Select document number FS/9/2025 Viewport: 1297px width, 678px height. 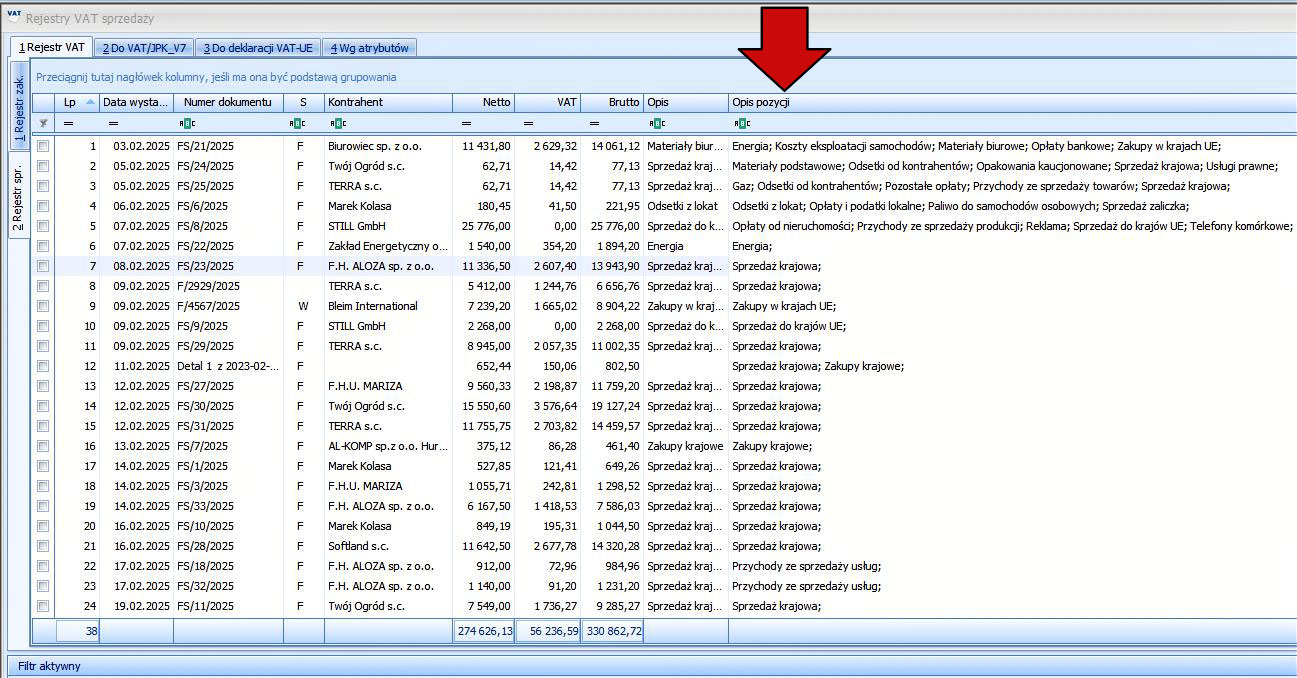tap(202, 326)
